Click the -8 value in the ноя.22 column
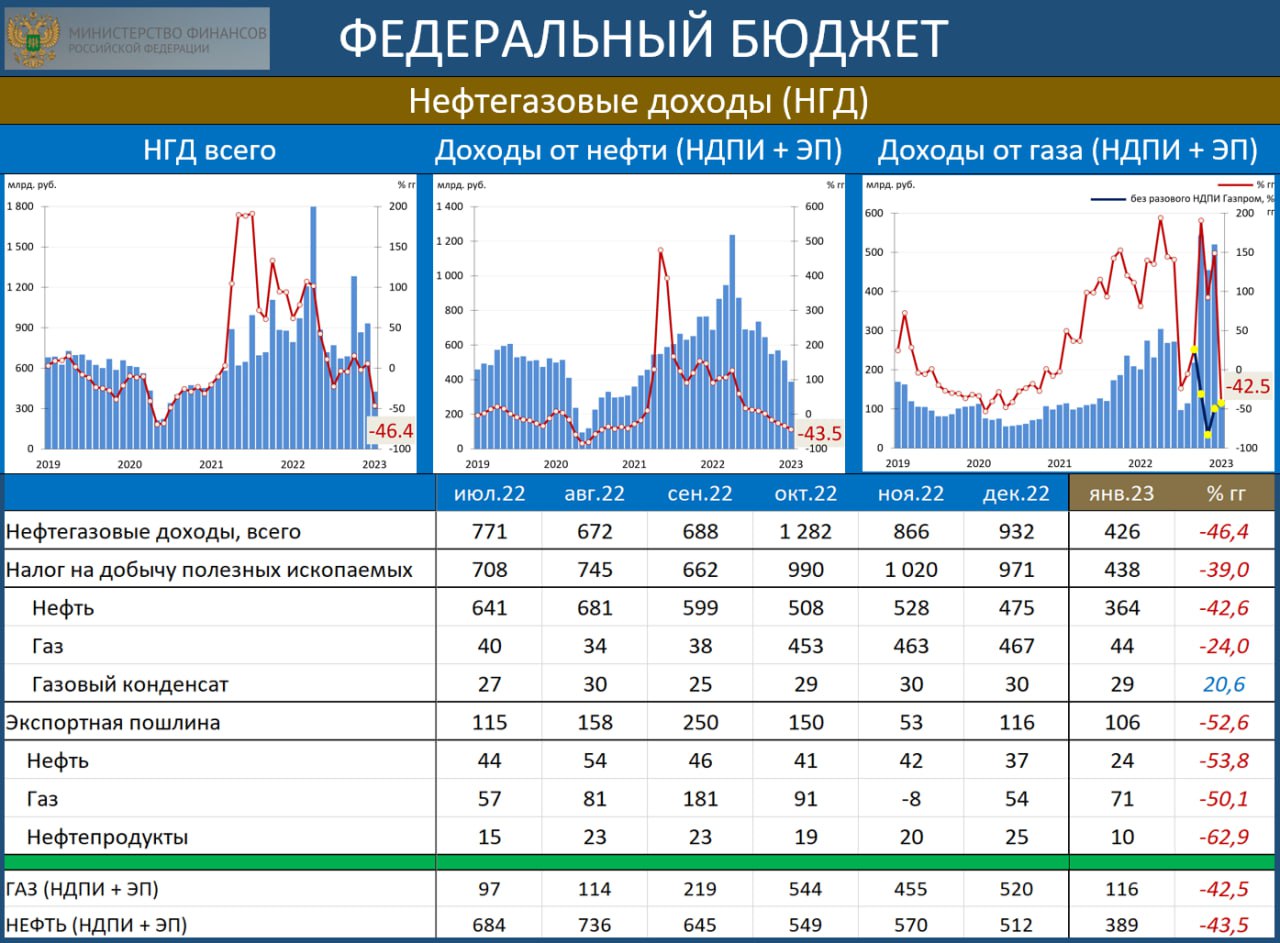Viewport: 1280px width, 943px height. pyautogui.click(x=910, y=799)
